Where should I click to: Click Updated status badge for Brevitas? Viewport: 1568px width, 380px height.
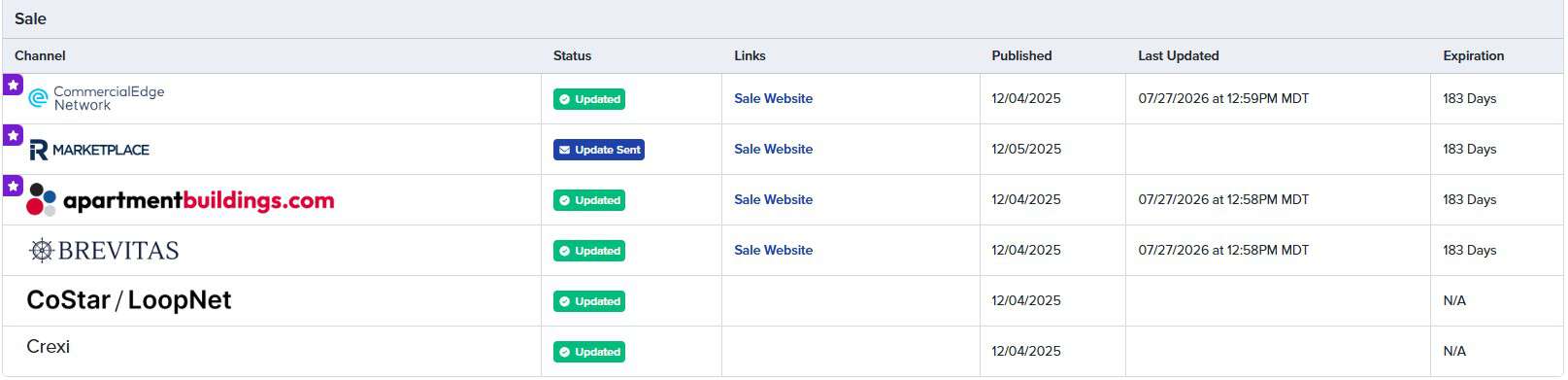(x=589, y=251)
